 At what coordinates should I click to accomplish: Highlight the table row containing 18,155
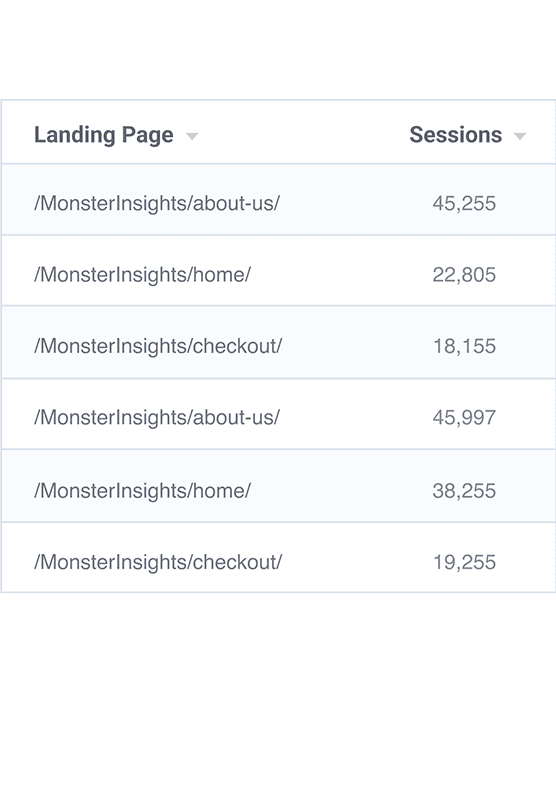(x=278, y=342)
